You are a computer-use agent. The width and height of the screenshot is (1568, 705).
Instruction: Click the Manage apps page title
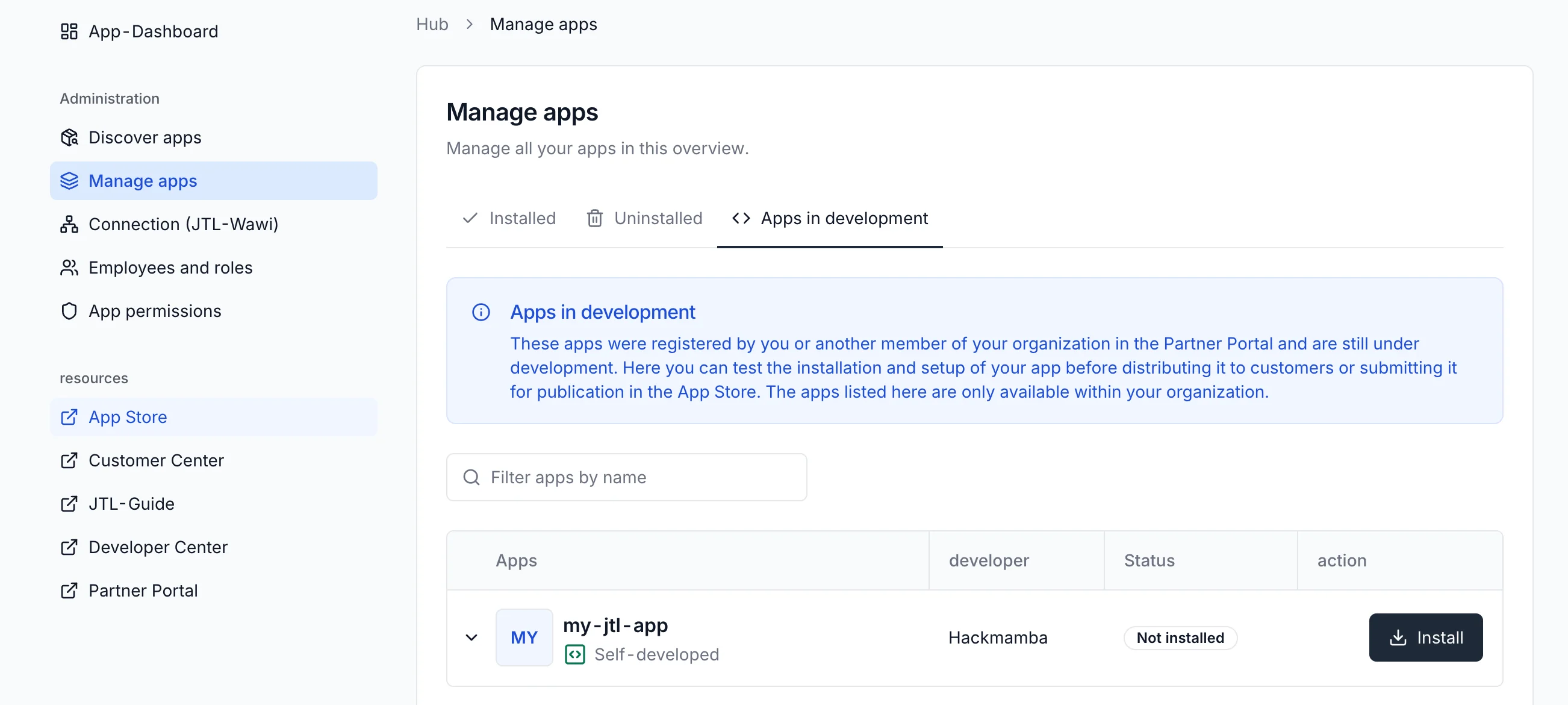[521, 112]
